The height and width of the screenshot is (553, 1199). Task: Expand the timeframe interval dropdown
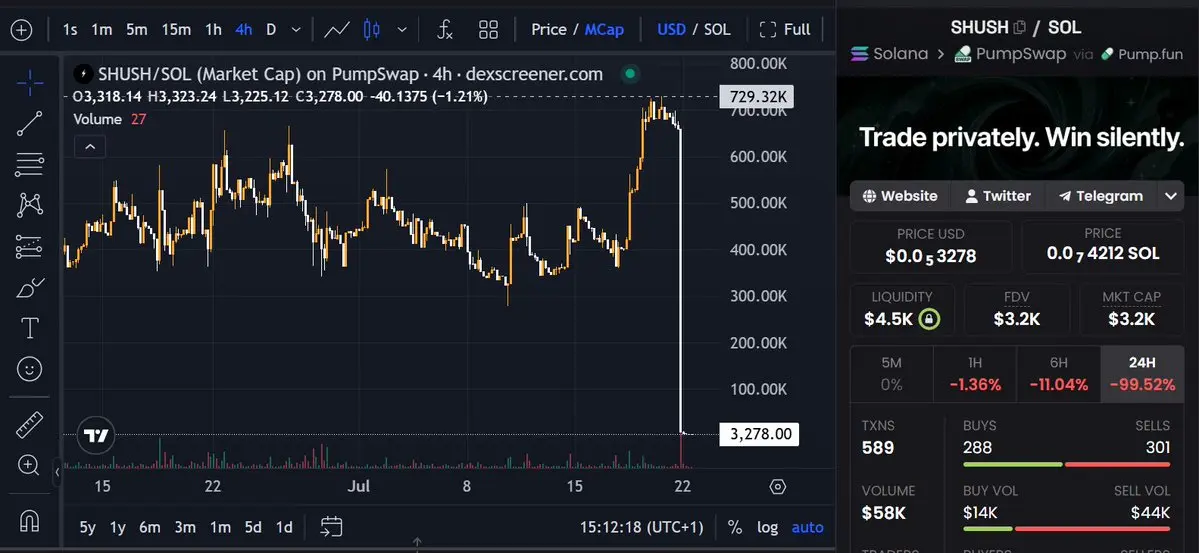click(x=296, y=30)
